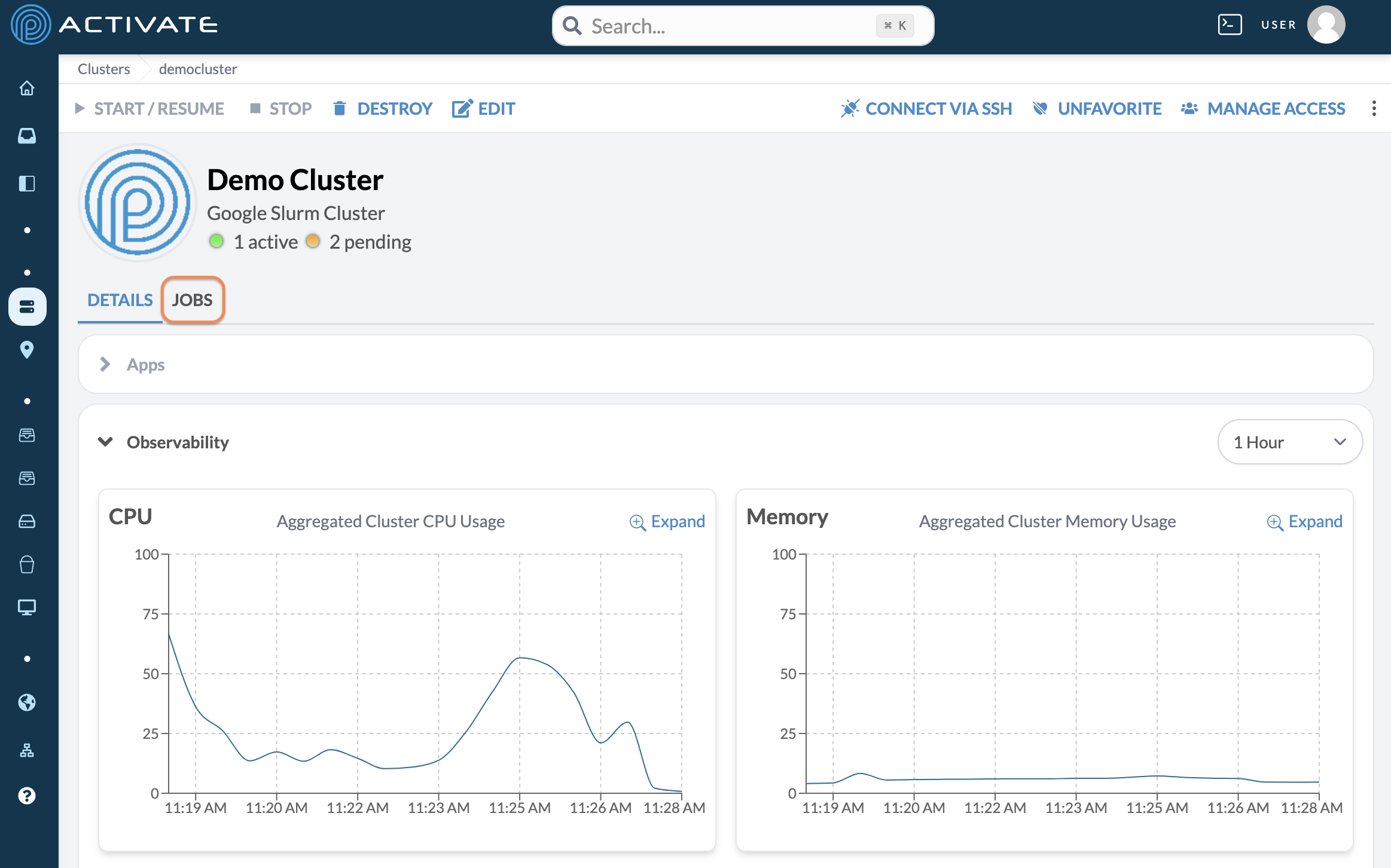Image resolution: width=1391 pixels, height=868 pixels.
Task: Open the vertical three-dot more menu
Action: [x=1374, y=108]
